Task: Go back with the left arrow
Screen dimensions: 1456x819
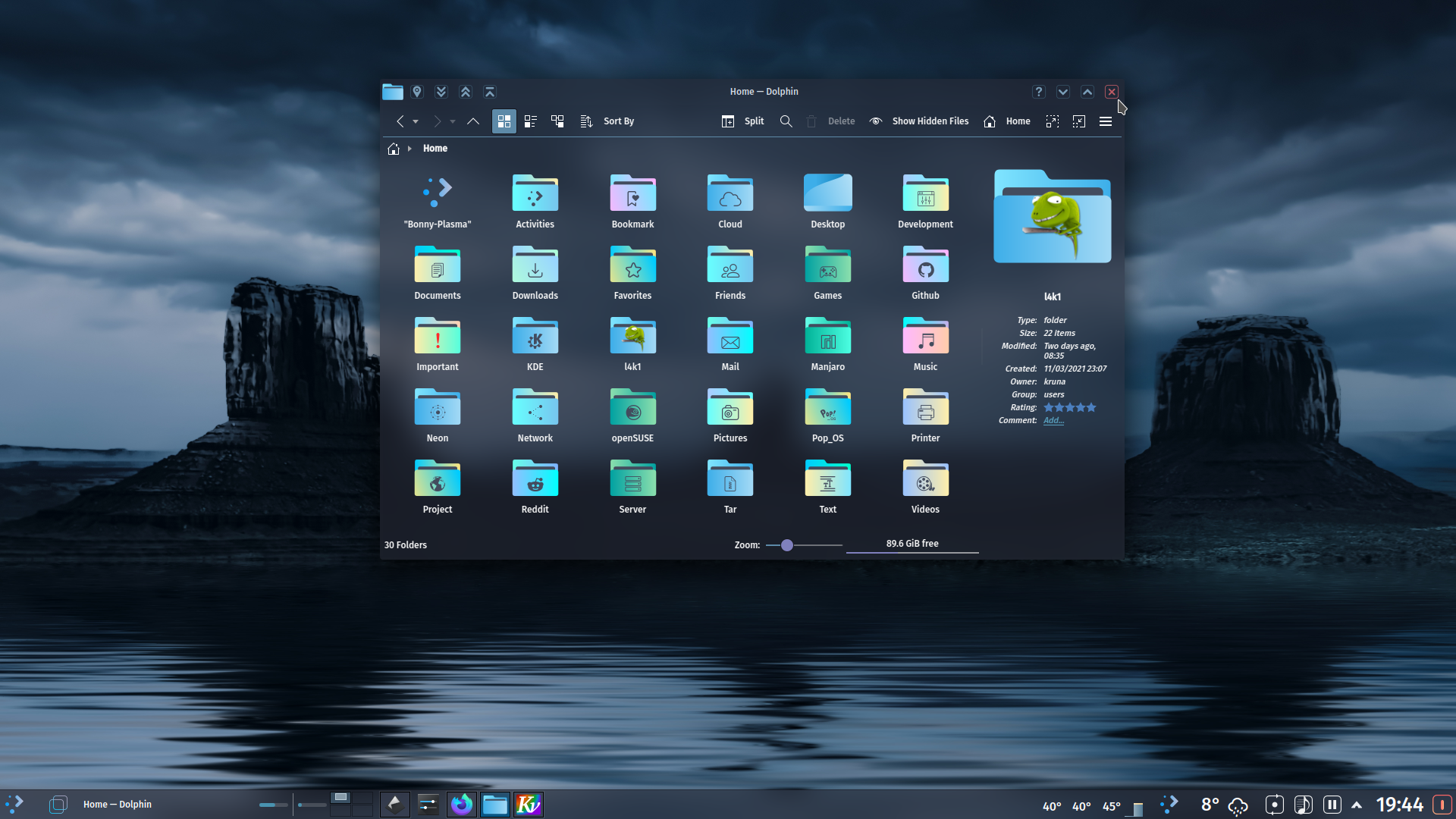Action: (x=400, y=121)
